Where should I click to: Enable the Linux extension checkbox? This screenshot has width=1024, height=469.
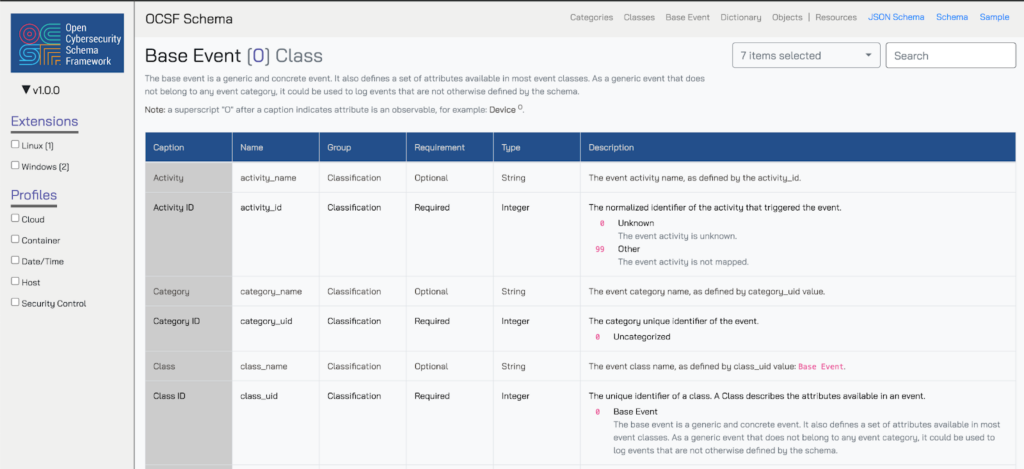click(x=15, y=145)
